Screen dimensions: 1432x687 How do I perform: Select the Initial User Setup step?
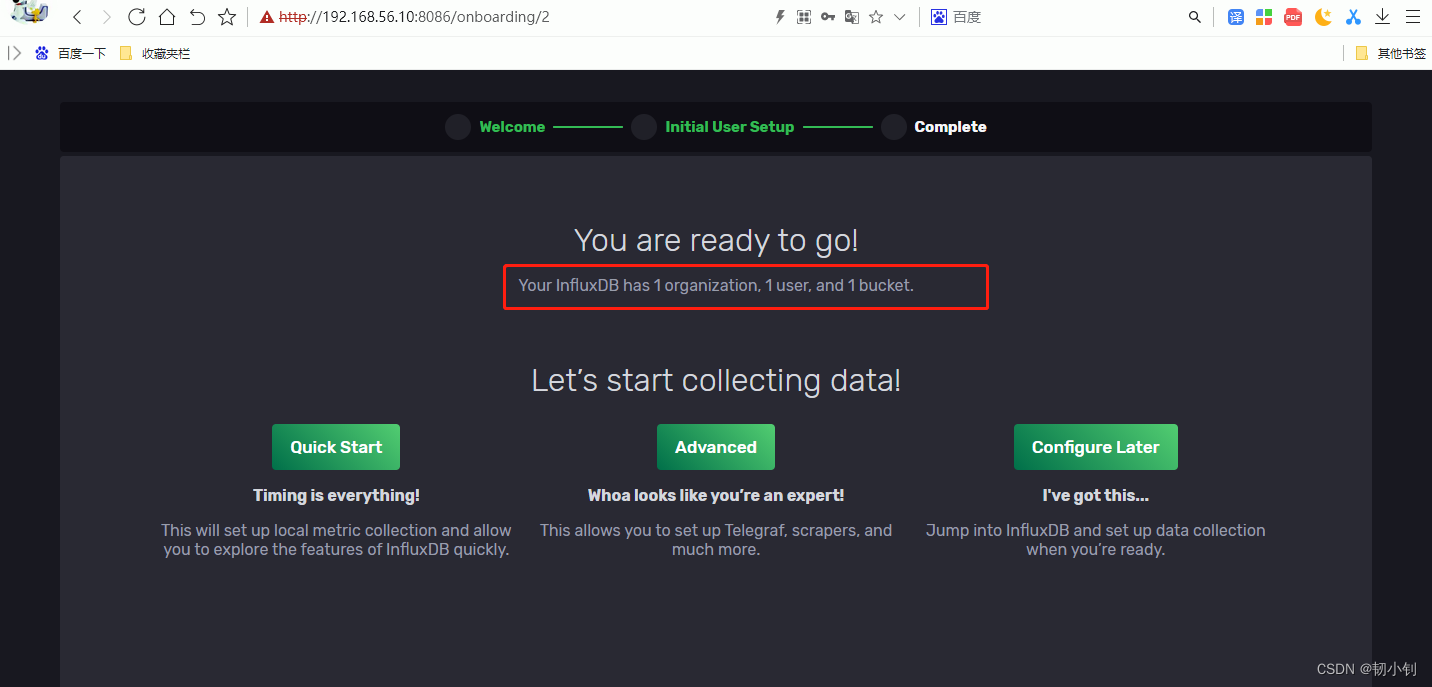pyautogui.click(x=713, y=127)
